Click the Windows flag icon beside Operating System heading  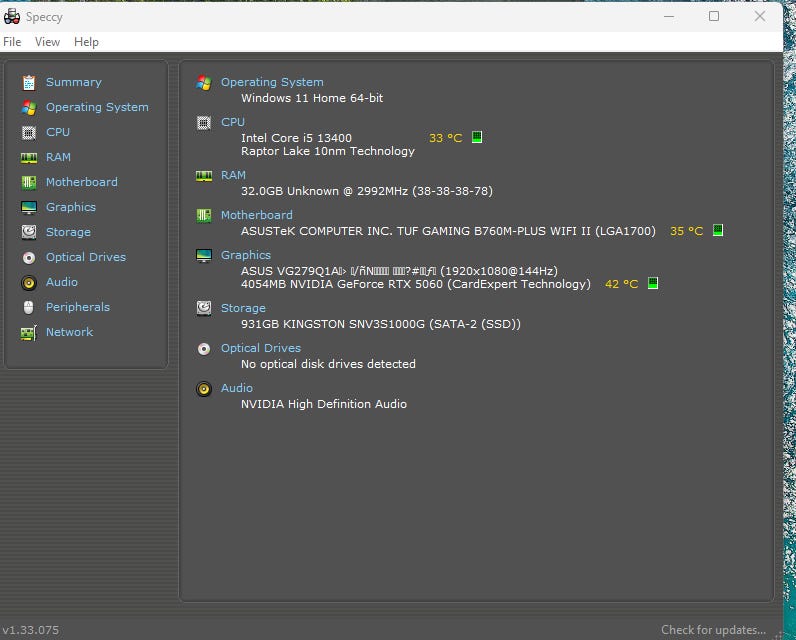pos(204,83)
